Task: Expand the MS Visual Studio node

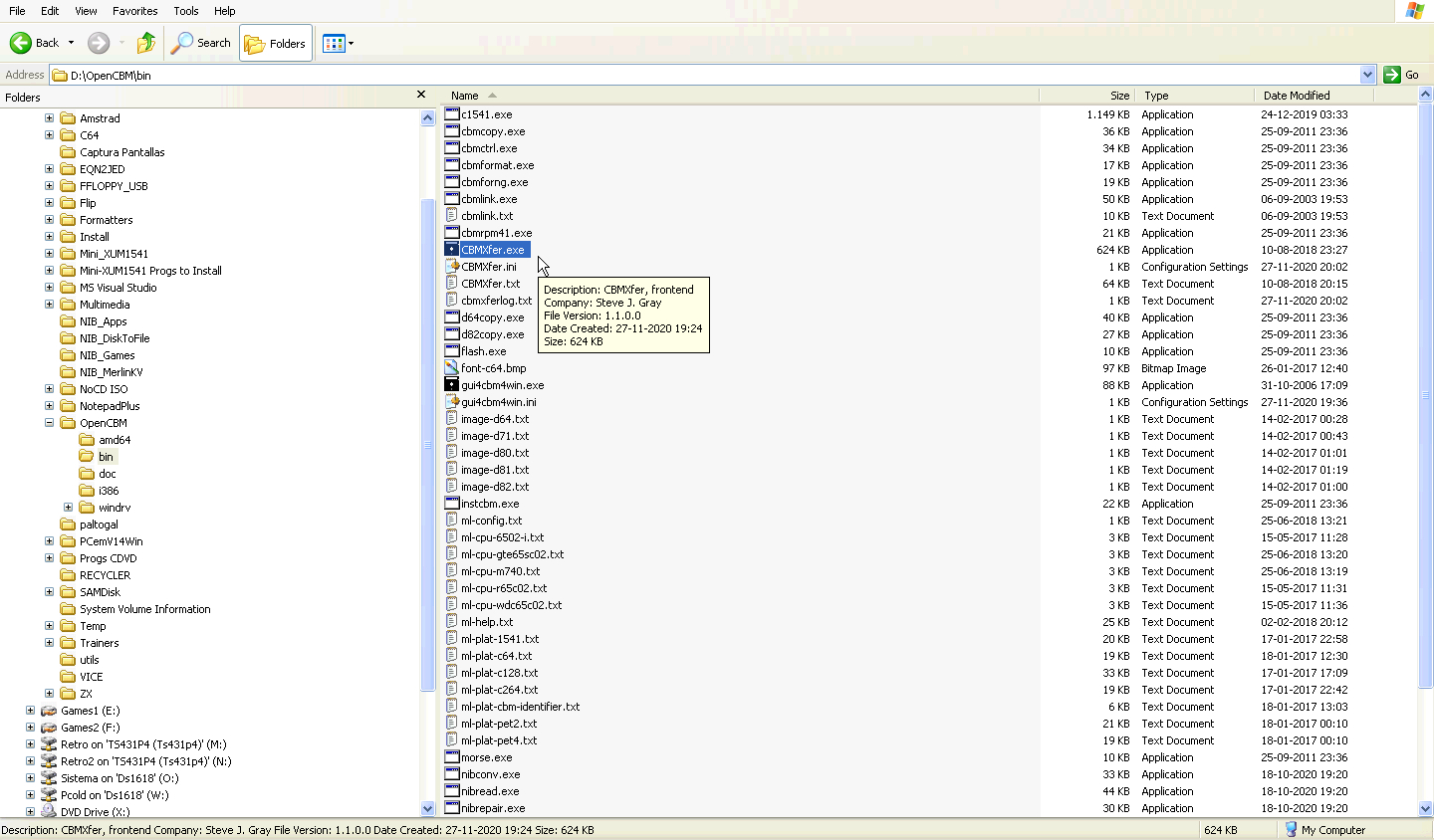Action: point(49,288)
